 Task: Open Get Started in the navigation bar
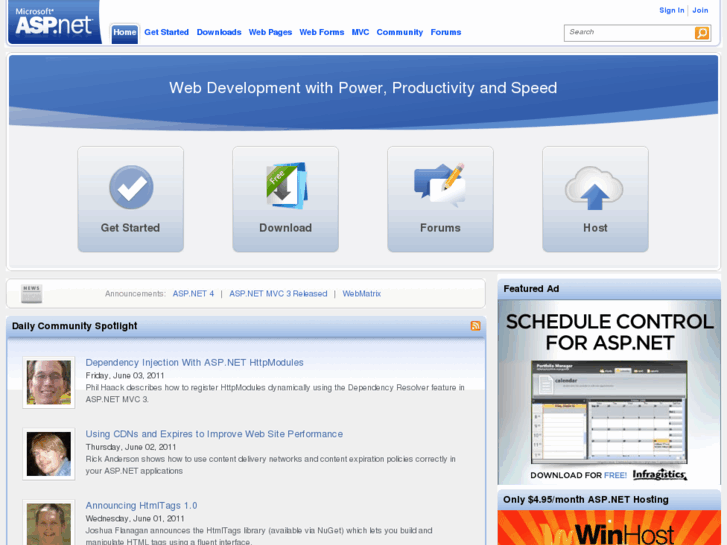click(x=166, y=32)
